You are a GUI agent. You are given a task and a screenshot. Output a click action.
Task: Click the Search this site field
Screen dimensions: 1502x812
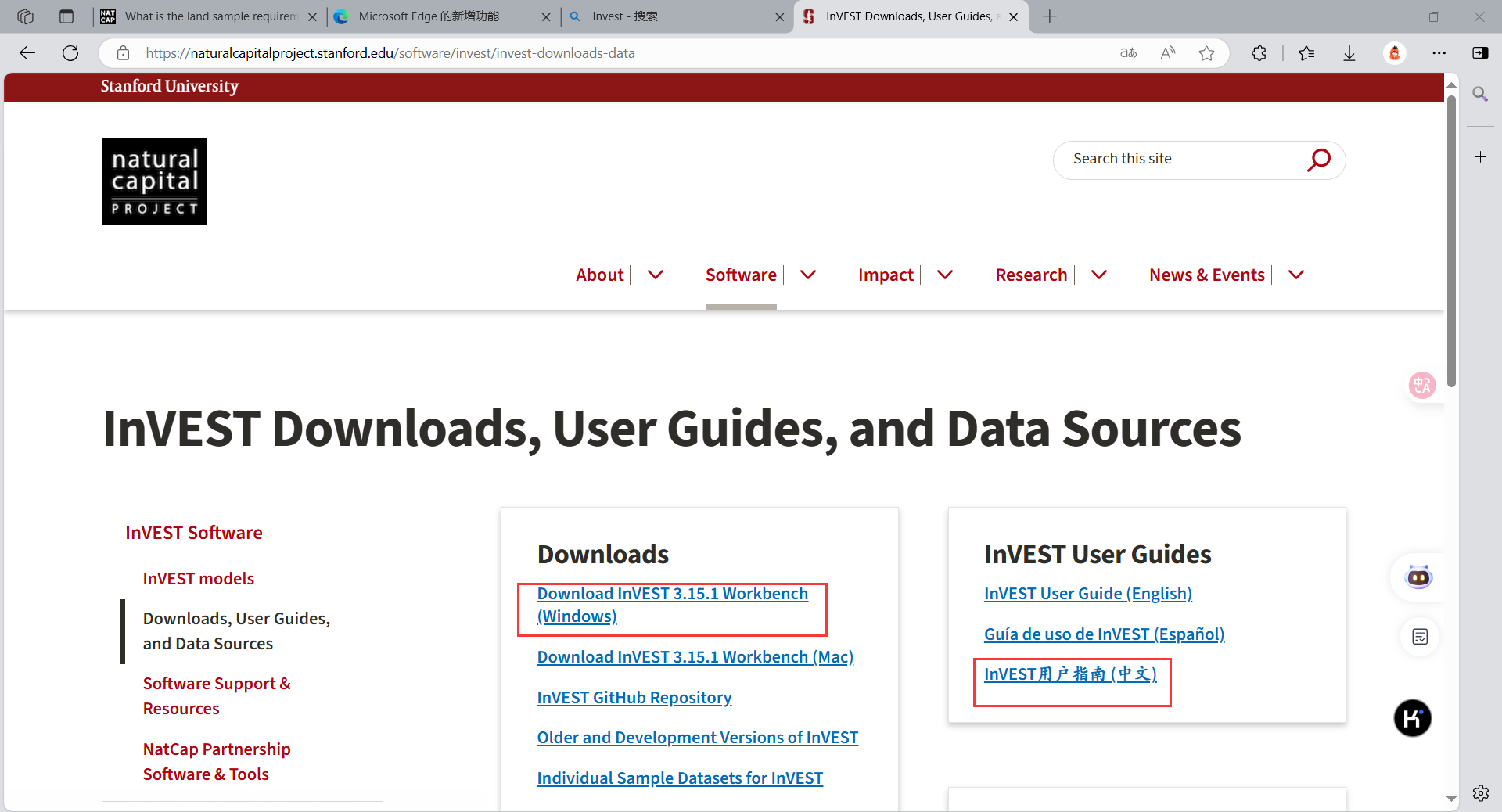[x=1181, y=160]
